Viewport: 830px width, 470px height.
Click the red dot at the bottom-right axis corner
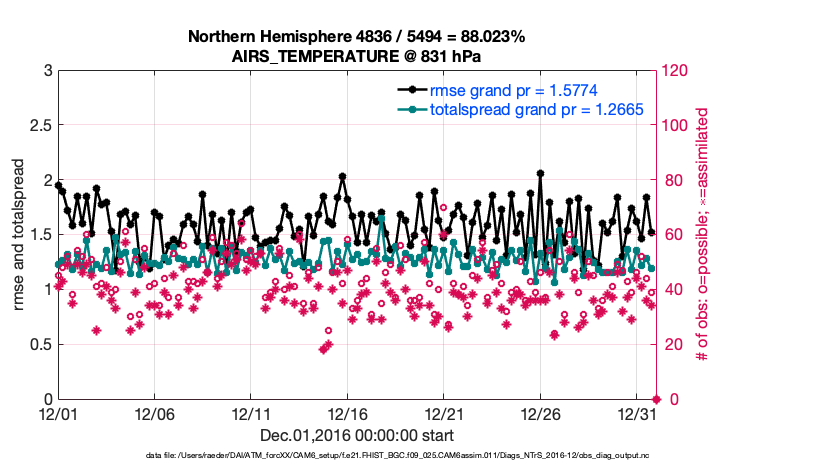tap(656, 399)
